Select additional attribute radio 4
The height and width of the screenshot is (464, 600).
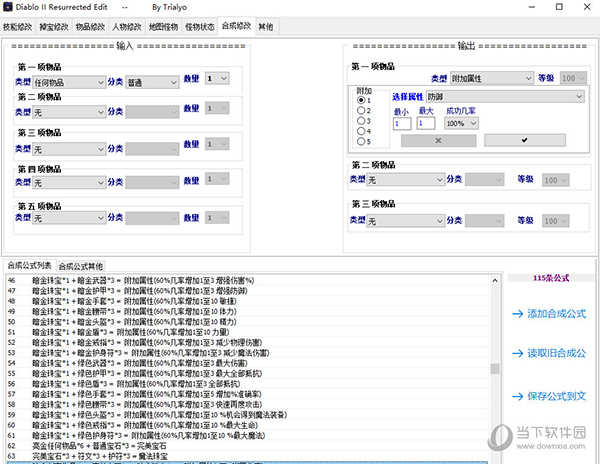point(361,131)
